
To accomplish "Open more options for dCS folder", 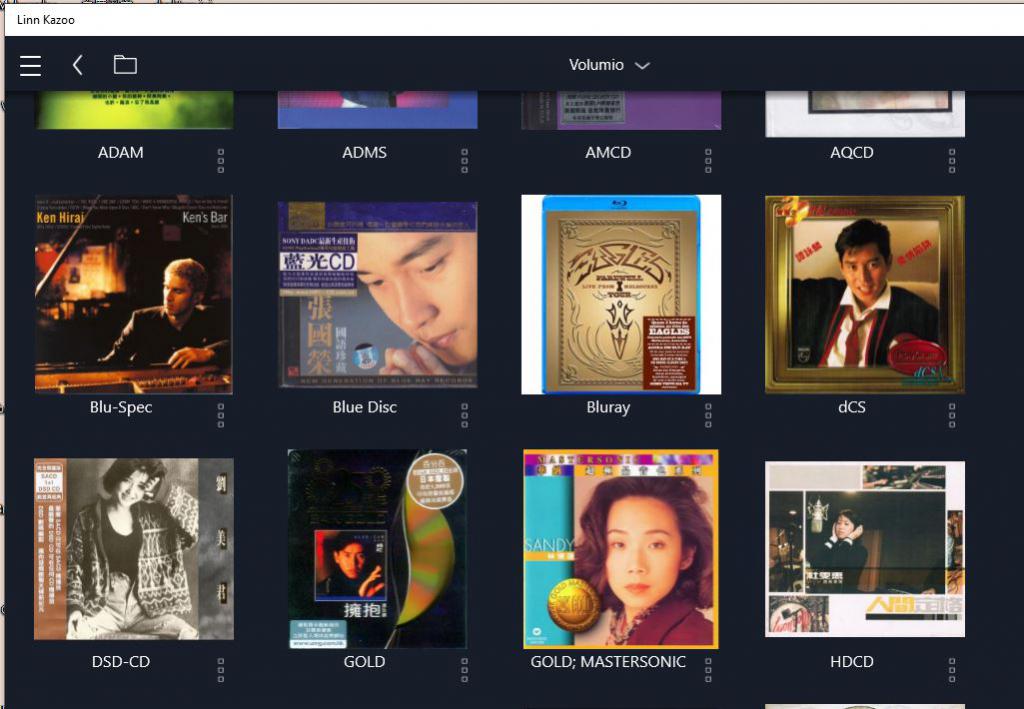I will coord(952,415).
